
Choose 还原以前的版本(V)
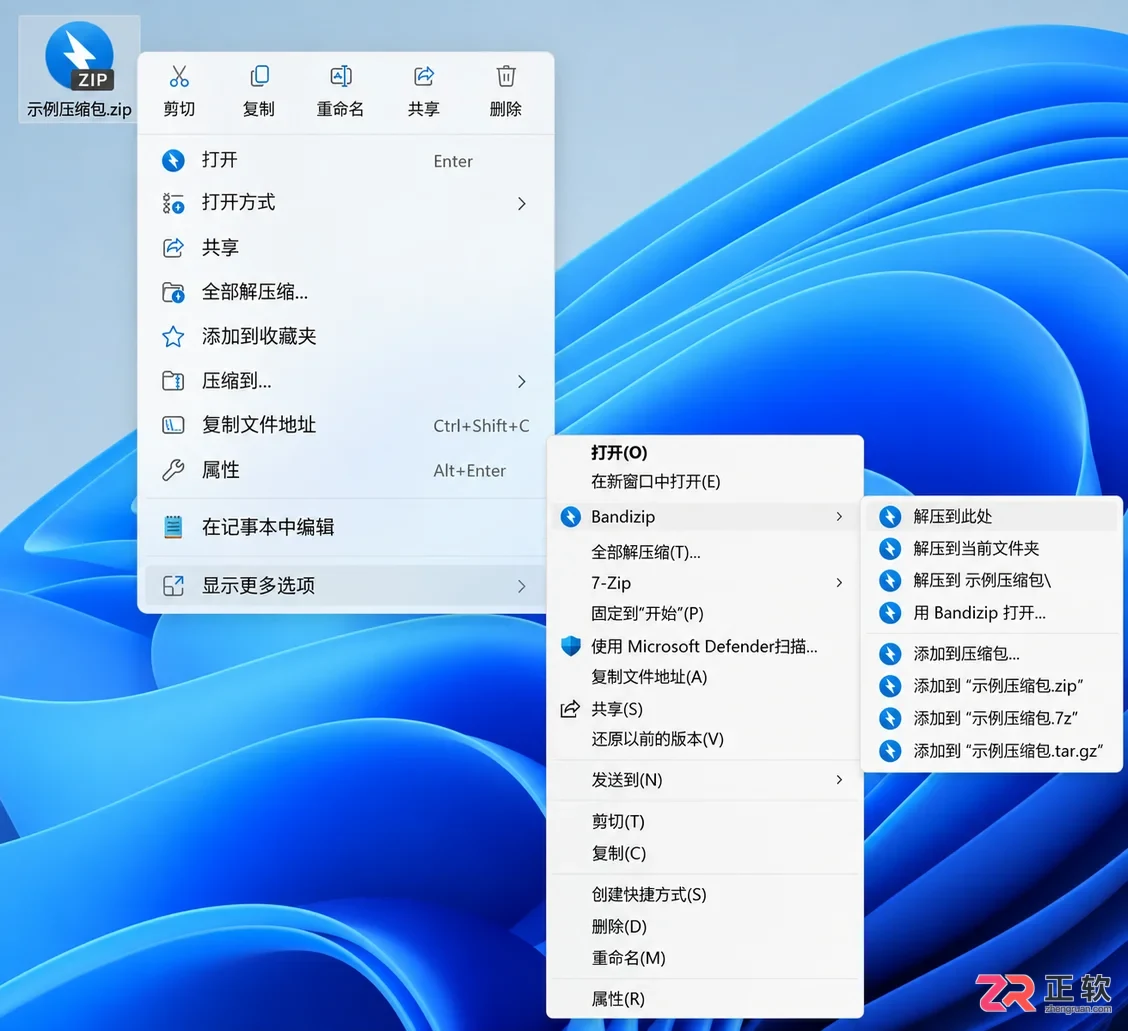(x=705, y=739)
